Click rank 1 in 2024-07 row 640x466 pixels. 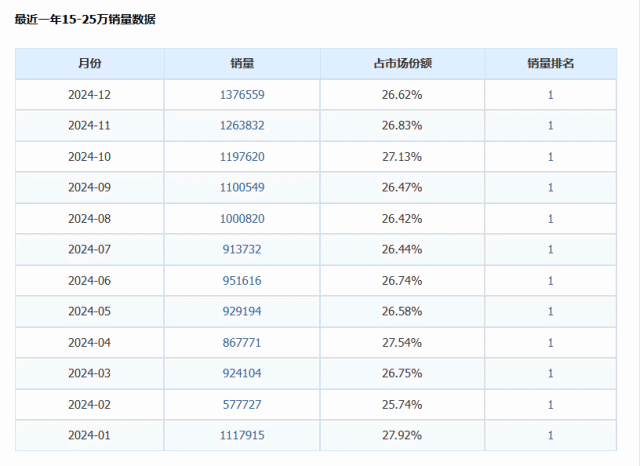(551, 249)
